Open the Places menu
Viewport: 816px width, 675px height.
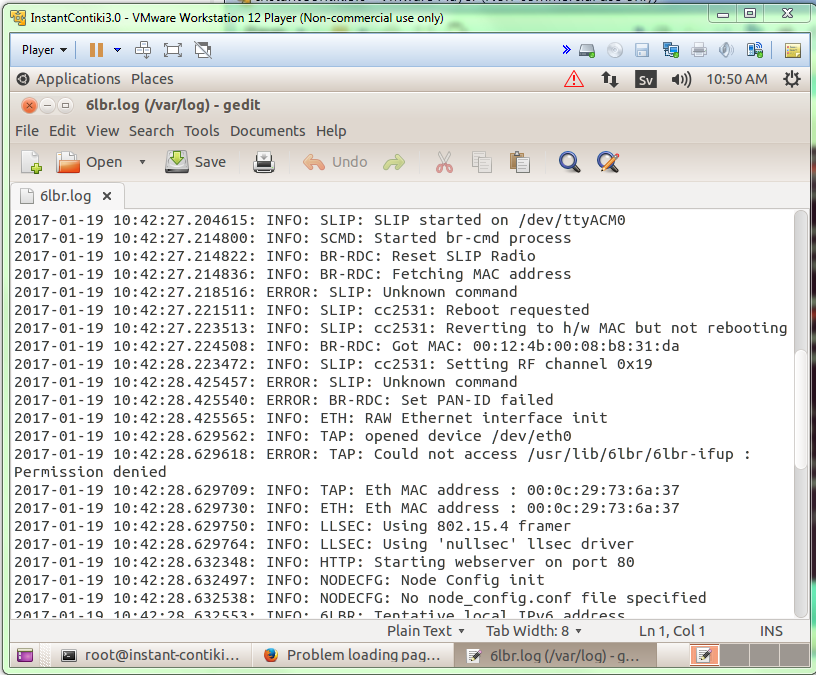(152, 79)
